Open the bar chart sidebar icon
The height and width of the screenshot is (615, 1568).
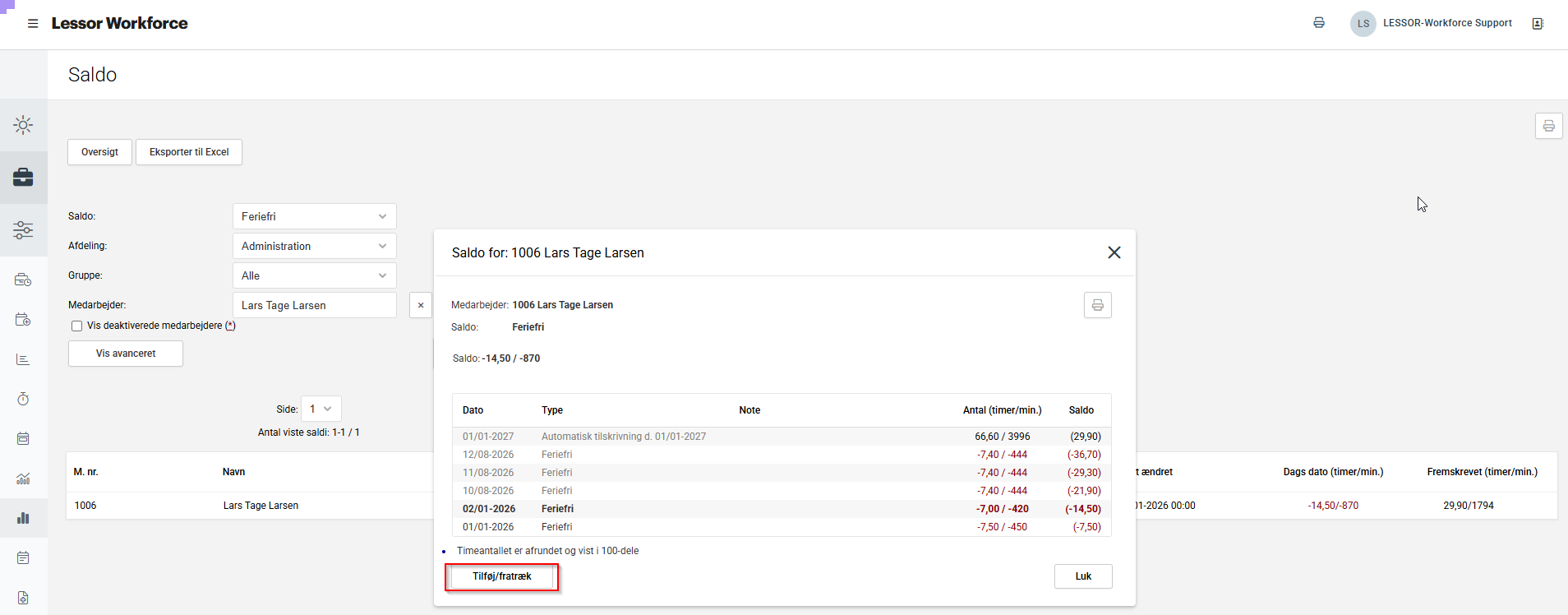tap(23, 518)
